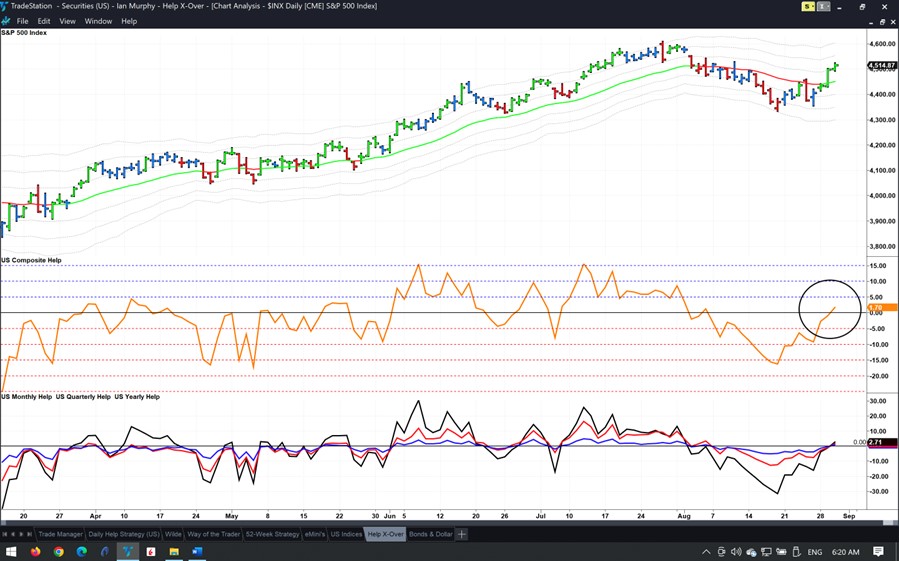Click the Windows Start button
This screenshot has width=899, height=561.
pos(11,551)
